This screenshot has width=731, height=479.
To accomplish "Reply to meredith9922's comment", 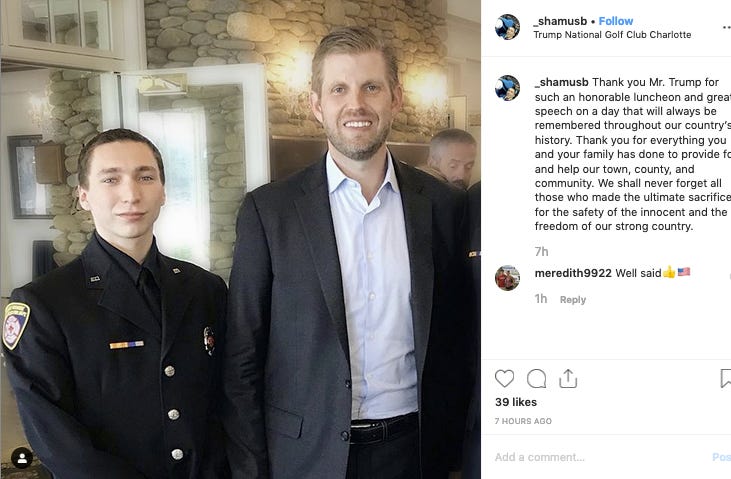I will [x=572, y=300].
